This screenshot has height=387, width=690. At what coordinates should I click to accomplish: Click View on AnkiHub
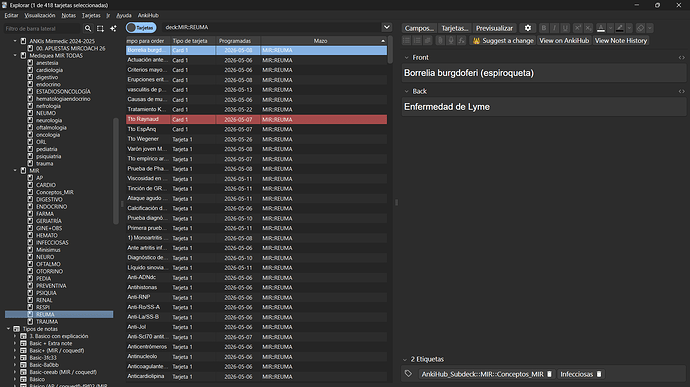tap(564, 41)
